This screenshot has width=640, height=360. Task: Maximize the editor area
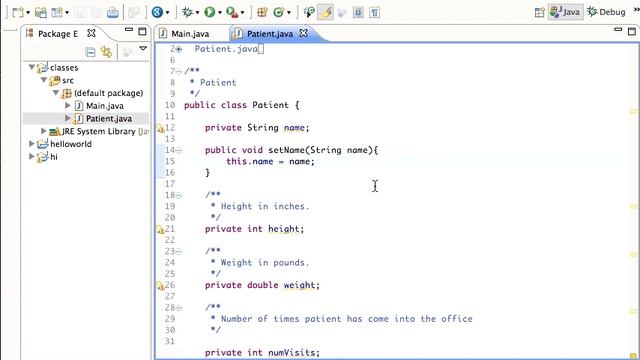point(632,31)
